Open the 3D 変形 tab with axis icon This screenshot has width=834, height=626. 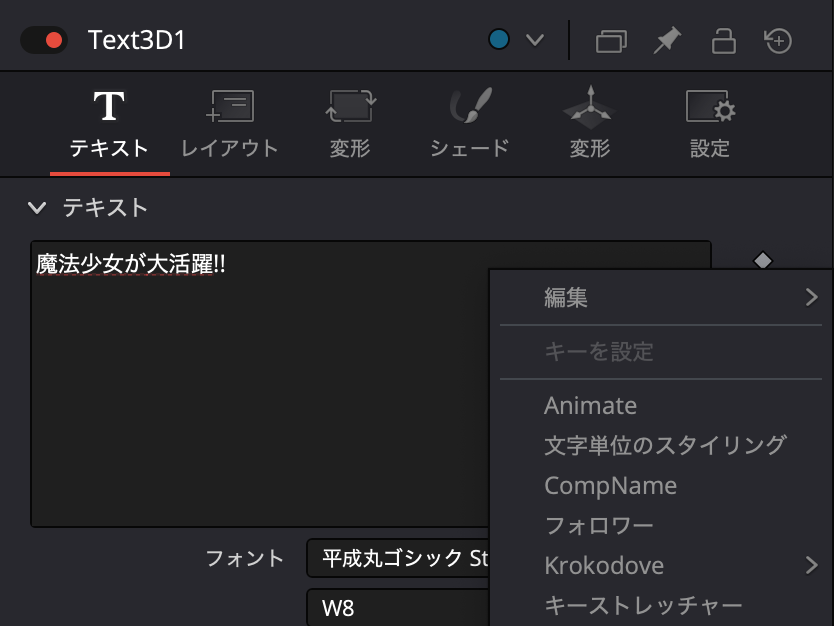[x=590, y=124]
